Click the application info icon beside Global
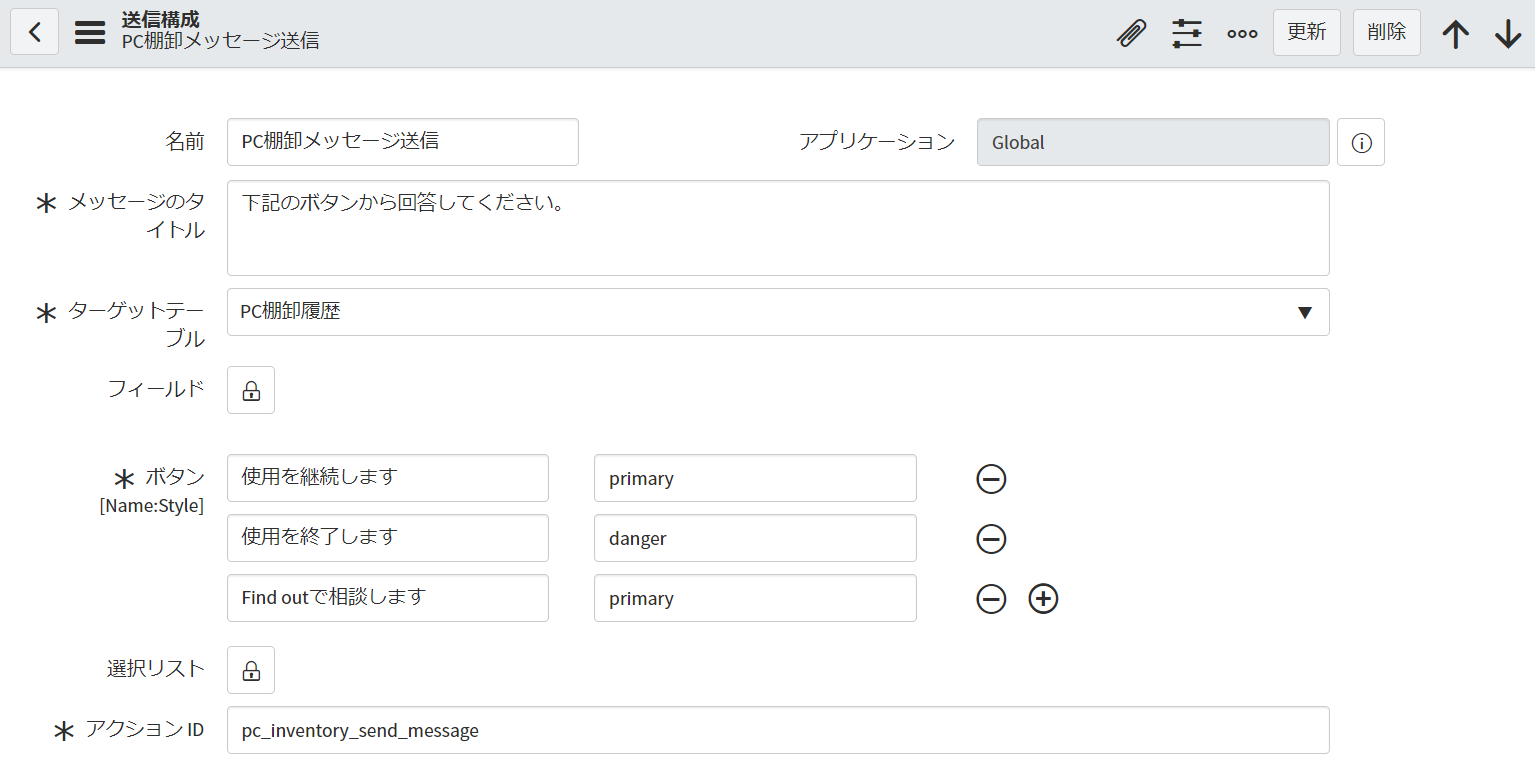1535x764 pixels. [x=1361, y=142]
